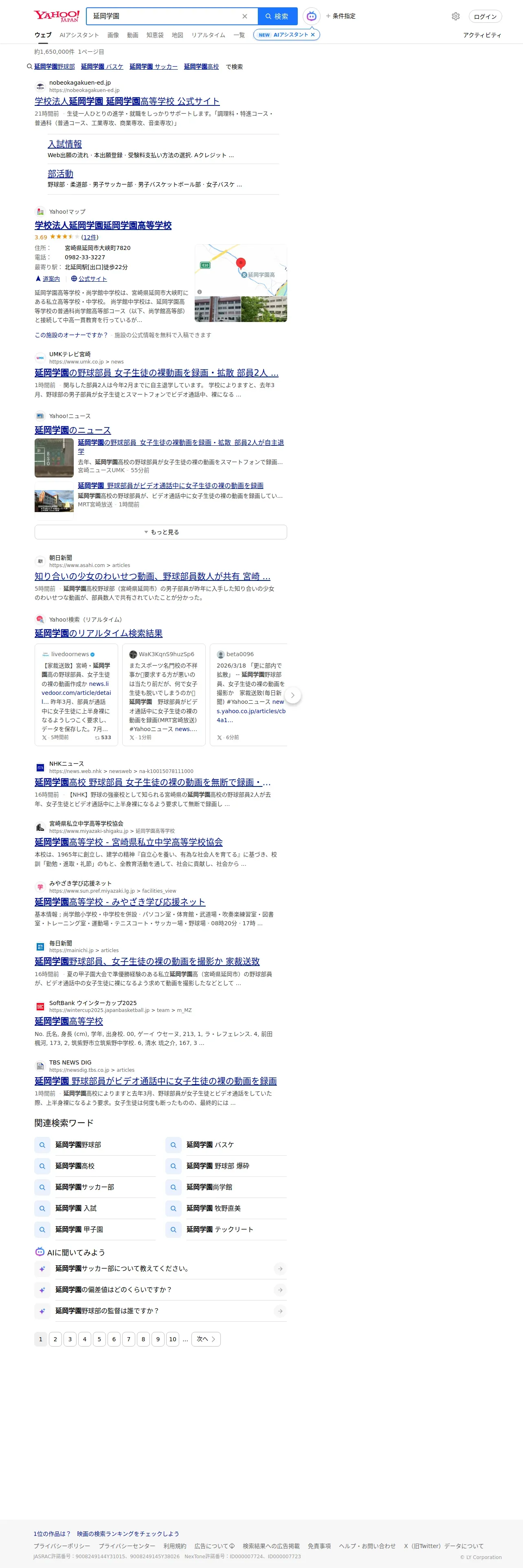Ask AI 偏差値はどのくらいですか arrow

pos(279,1290)
